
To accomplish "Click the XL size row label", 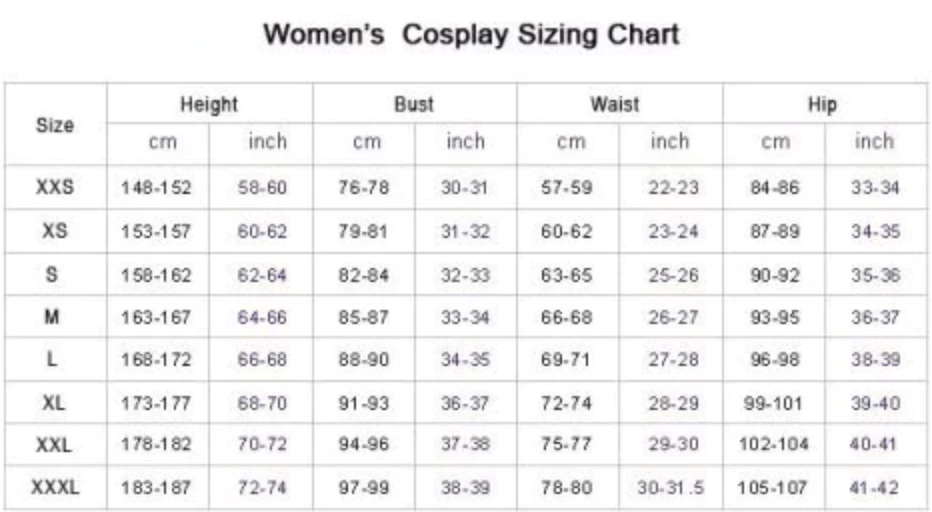I will [55, 403].
